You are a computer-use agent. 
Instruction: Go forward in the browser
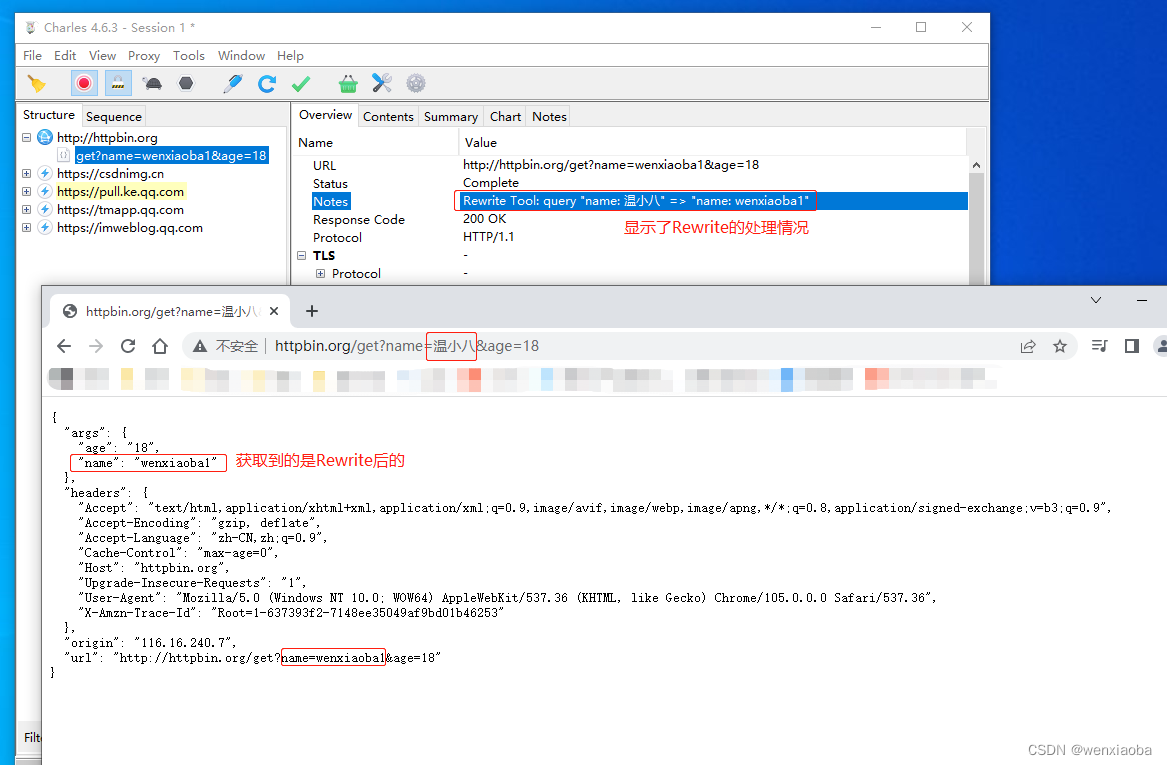(x=96, y=346)
